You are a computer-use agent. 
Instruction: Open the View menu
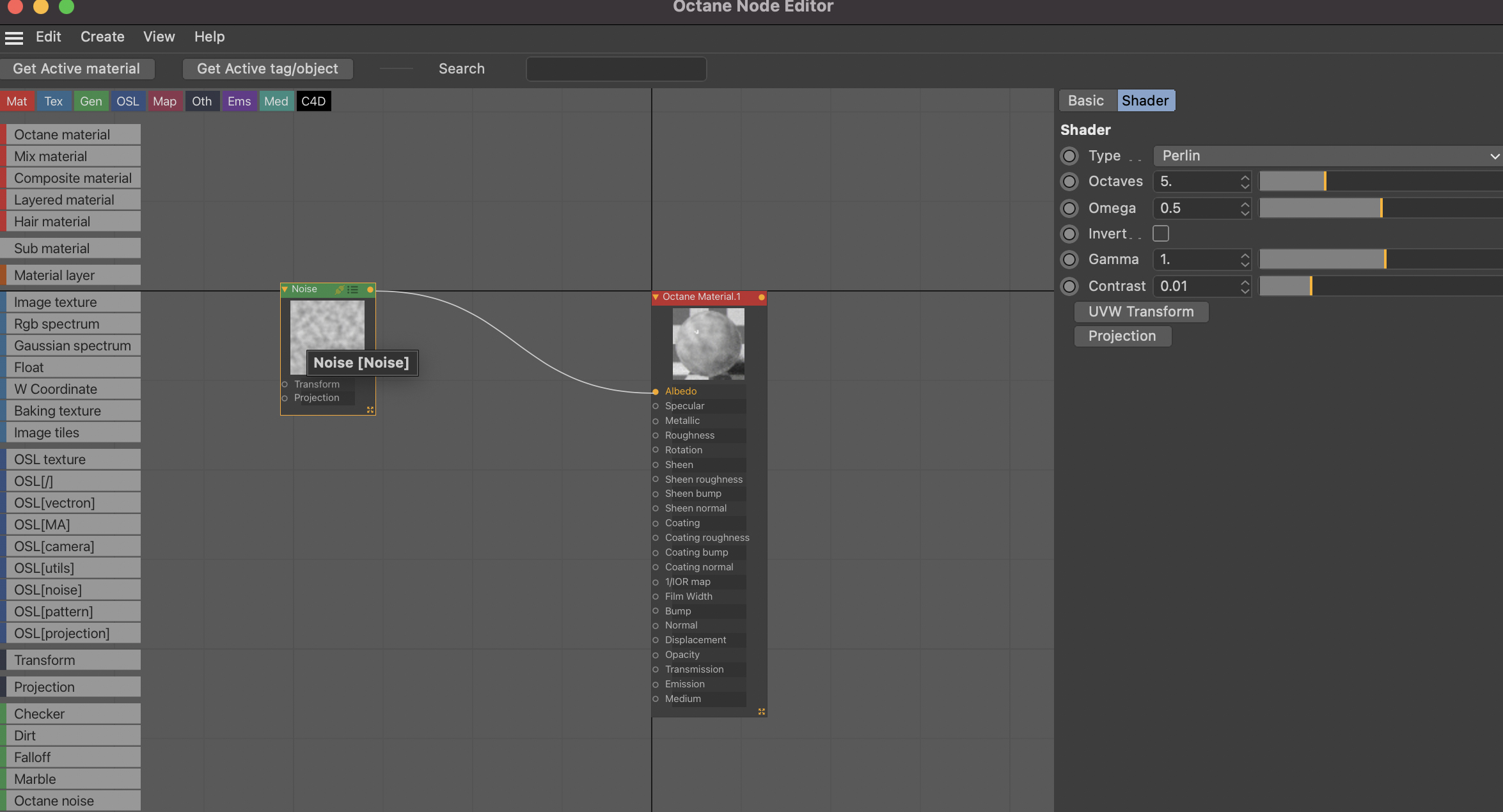click(159, 37)
